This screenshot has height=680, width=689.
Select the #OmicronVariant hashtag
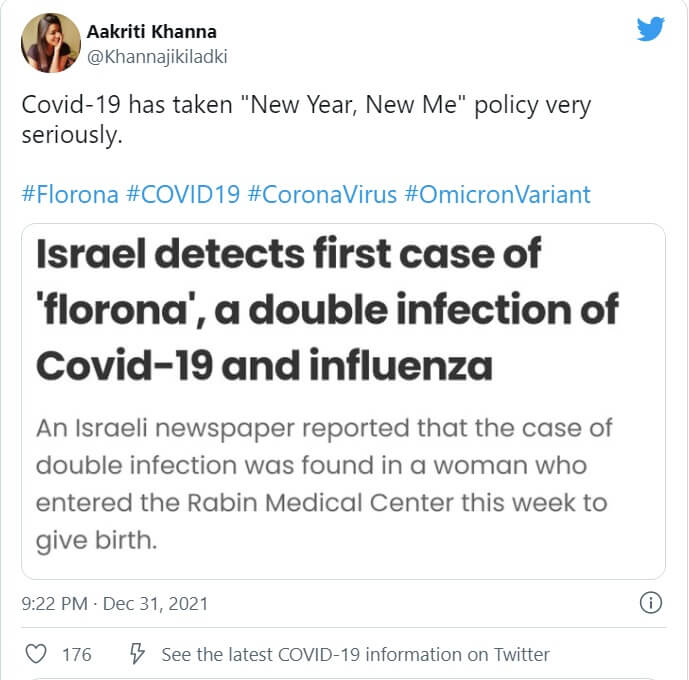click(497, 194)
